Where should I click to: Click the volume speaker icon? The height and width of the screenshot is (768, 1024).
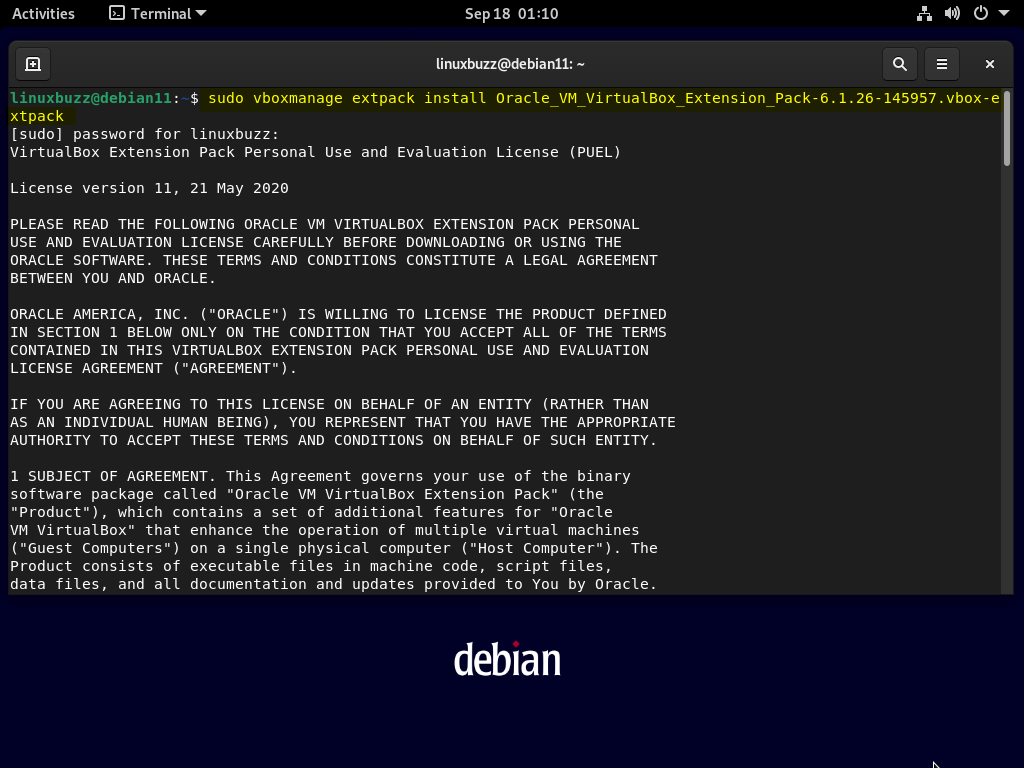(x=952, y=14)
